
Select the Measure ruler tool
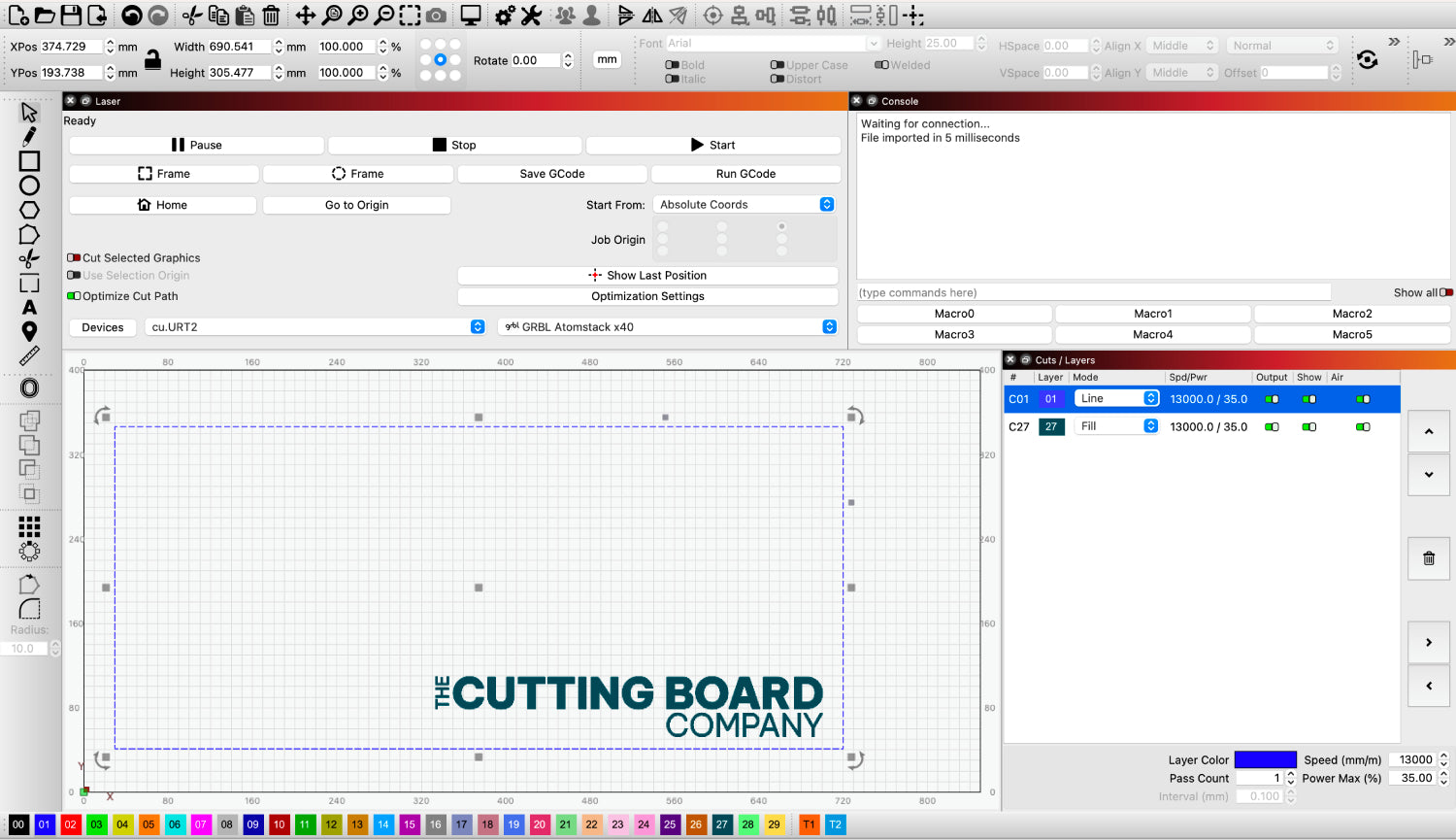tap(29, 356)
